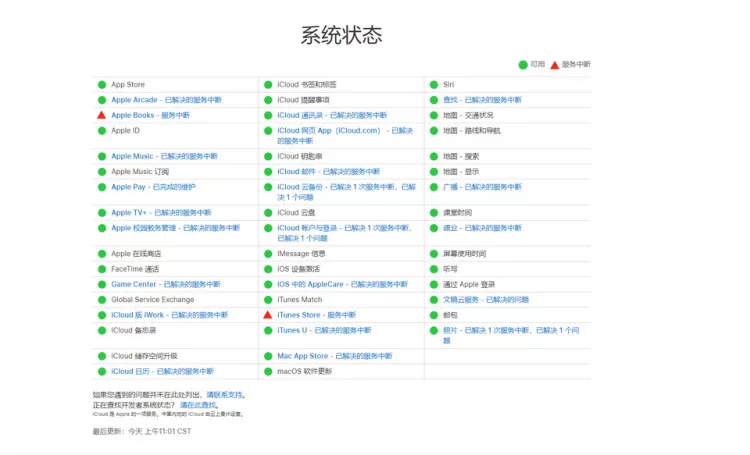The image size is (750, 455).
Task: Open the Game Center resolved outage link
Action: pyautogui.click(x=166, y=285)
